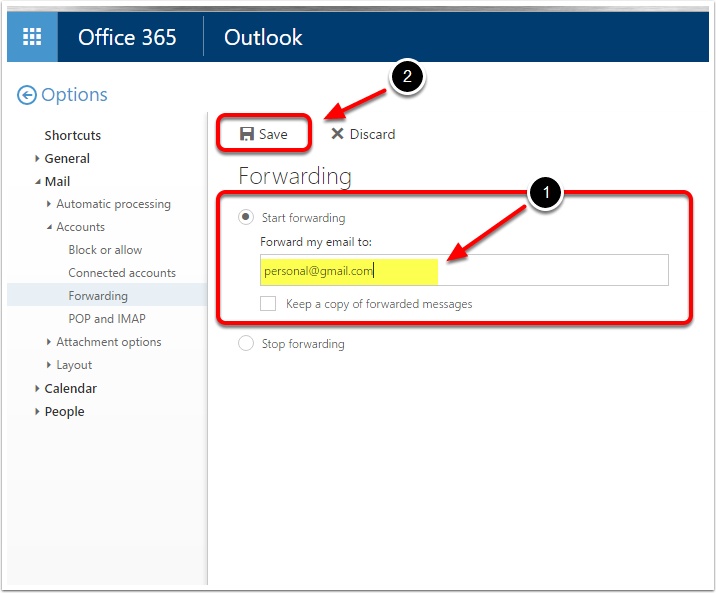Collapse the Accounts subsection
The height and width of the screenshot is (593, 716).
click(49, 227)
